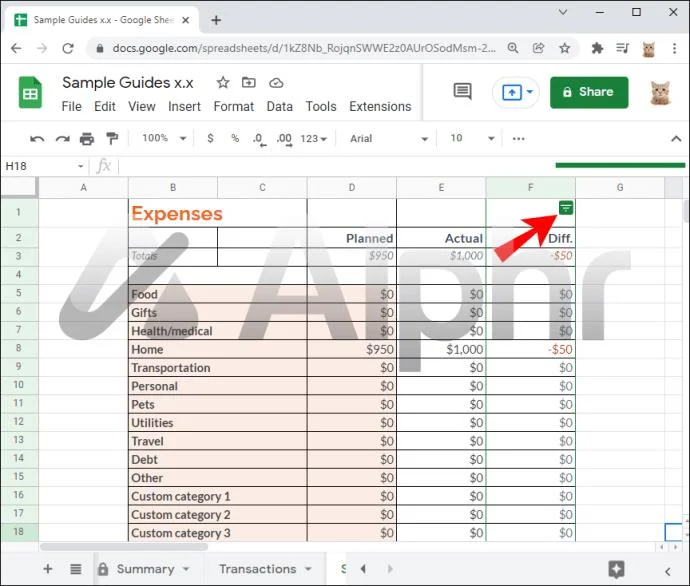Open a new browser tab
The width and height of the screenshot is (690, 586).
[x=216, y=20]
